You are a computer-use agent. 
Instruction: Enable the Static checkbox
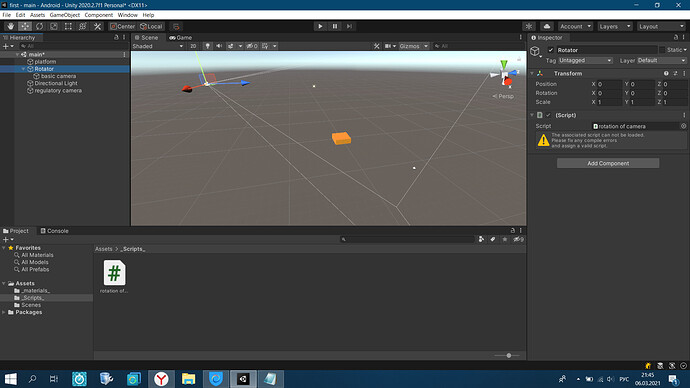click(x=662, y=50)
